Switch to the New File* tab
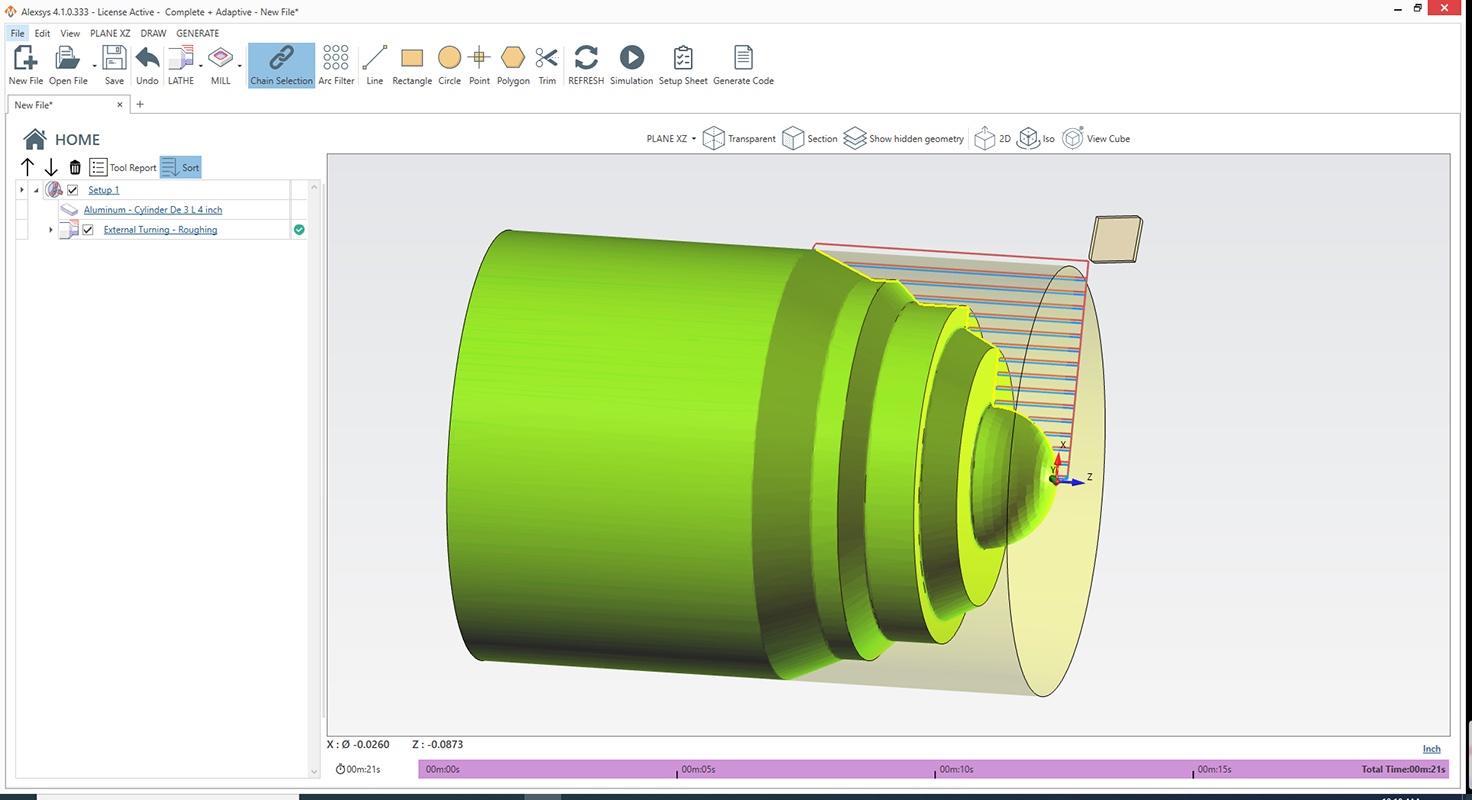The height and width of the screenshot is (800, 1472). click(34, 105)
